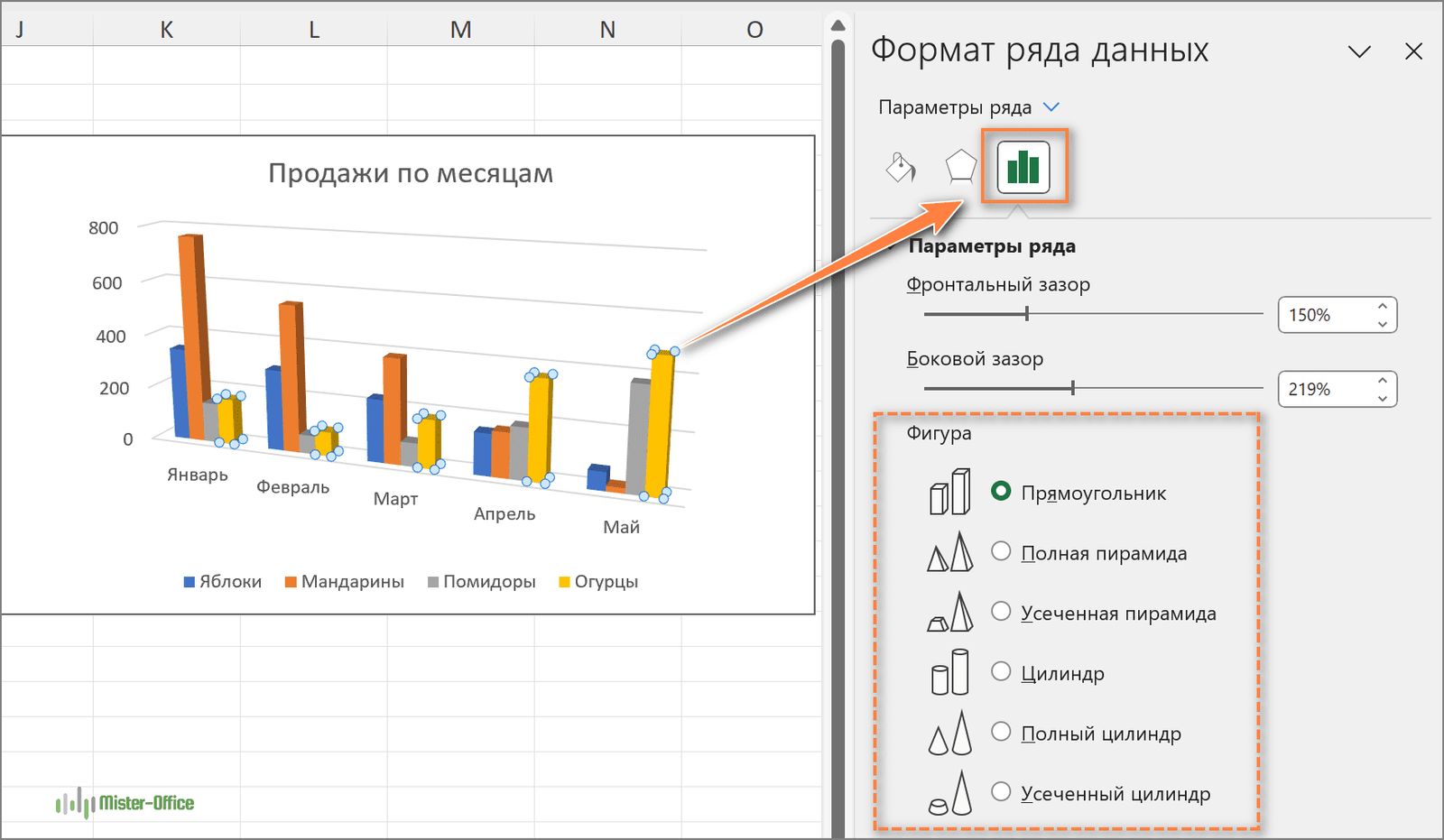
Task: Increase Фронтальный зазор with up spinner
Action: point(1383,307)
